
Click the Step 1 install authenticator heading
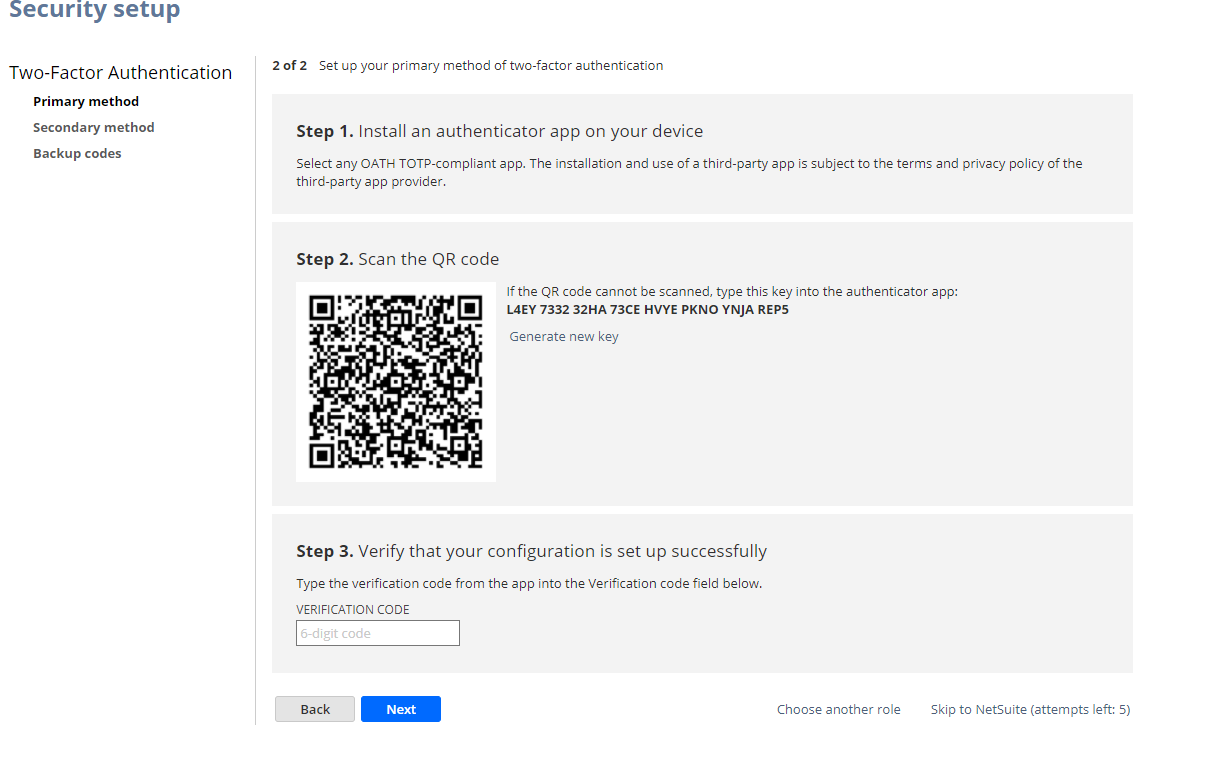[499, 131]
